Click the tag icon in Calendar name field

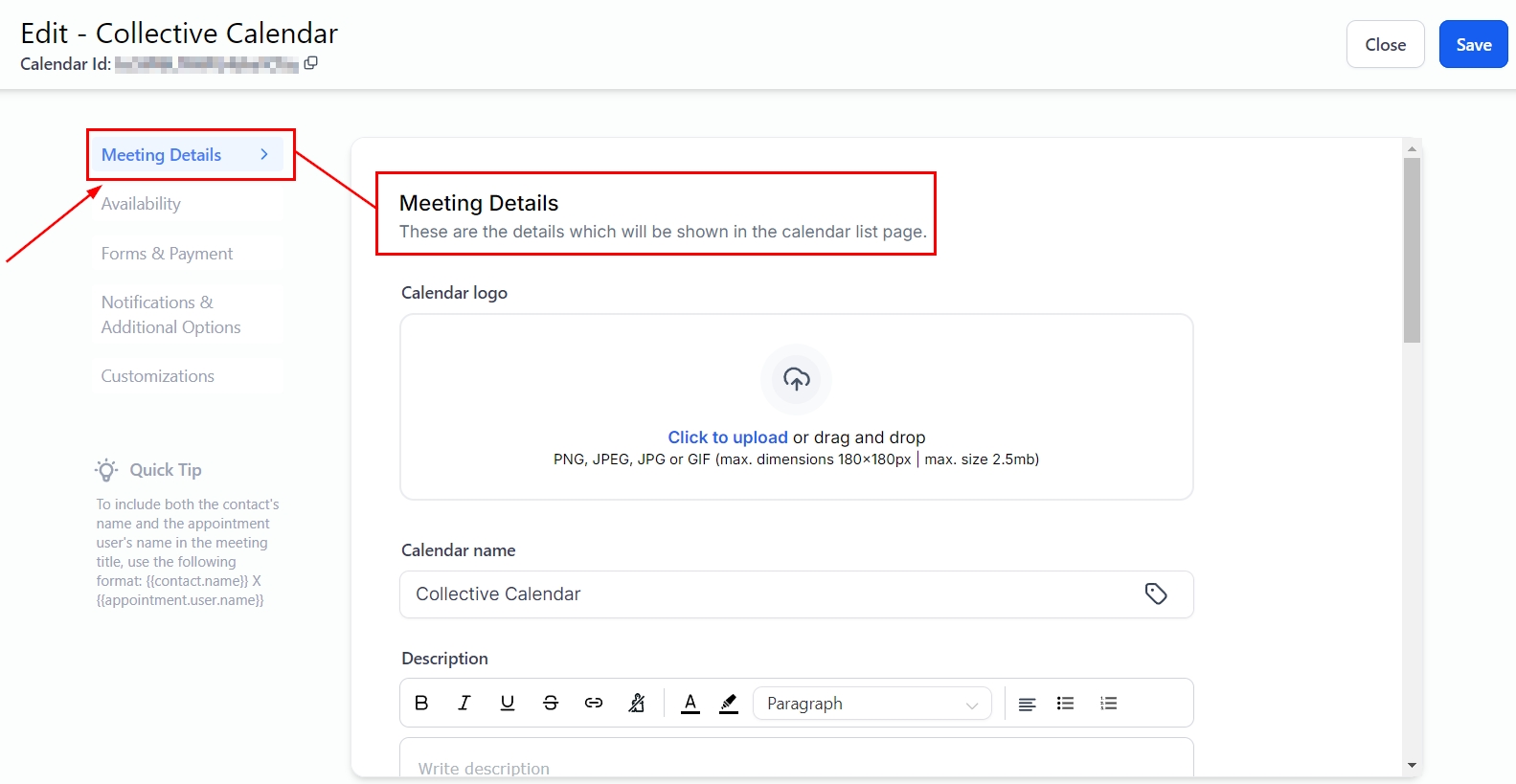tap(1156, 594)
